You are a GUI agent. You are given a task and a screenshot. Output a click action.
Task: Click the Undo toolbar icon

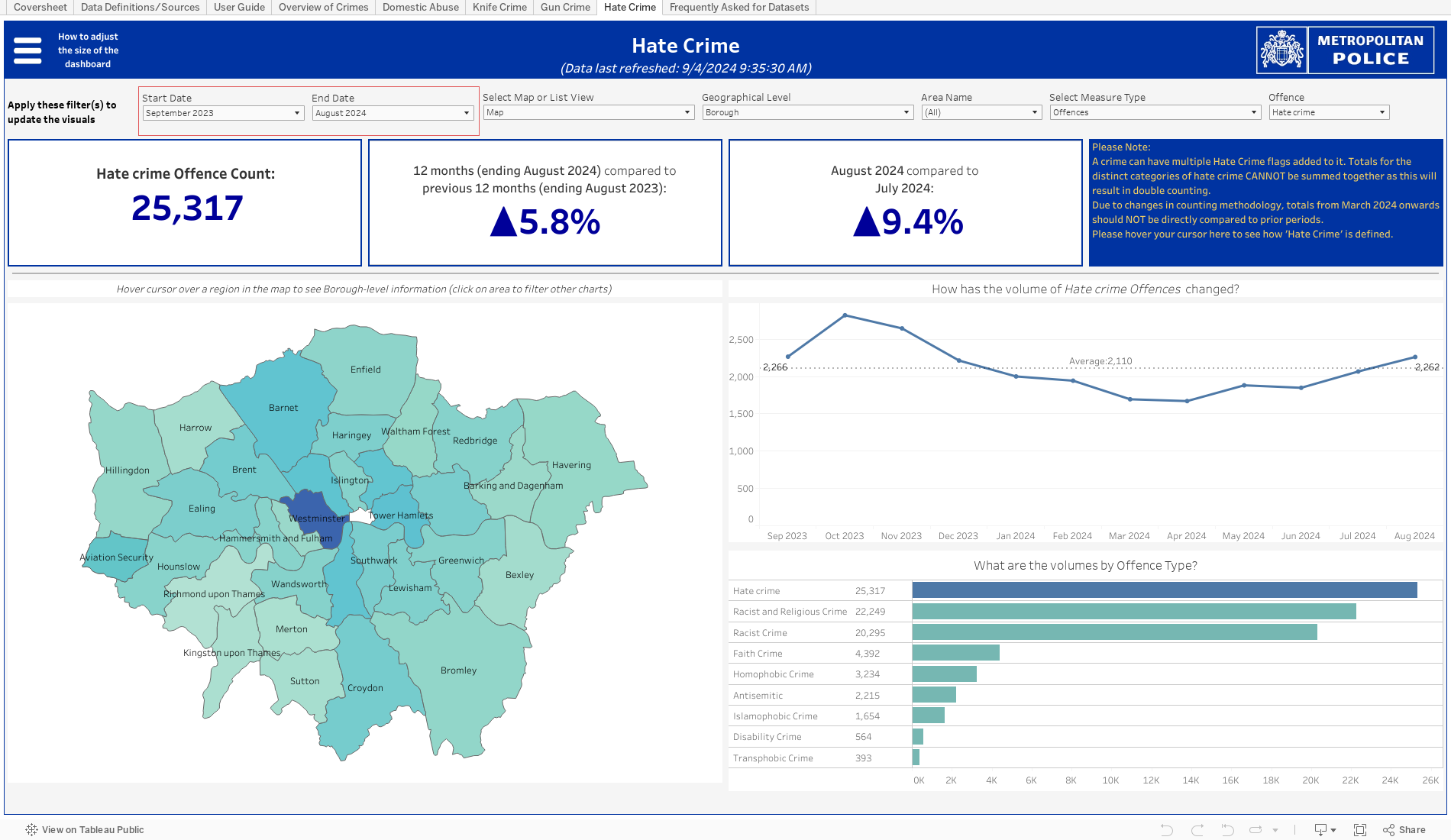point(1166,829)
